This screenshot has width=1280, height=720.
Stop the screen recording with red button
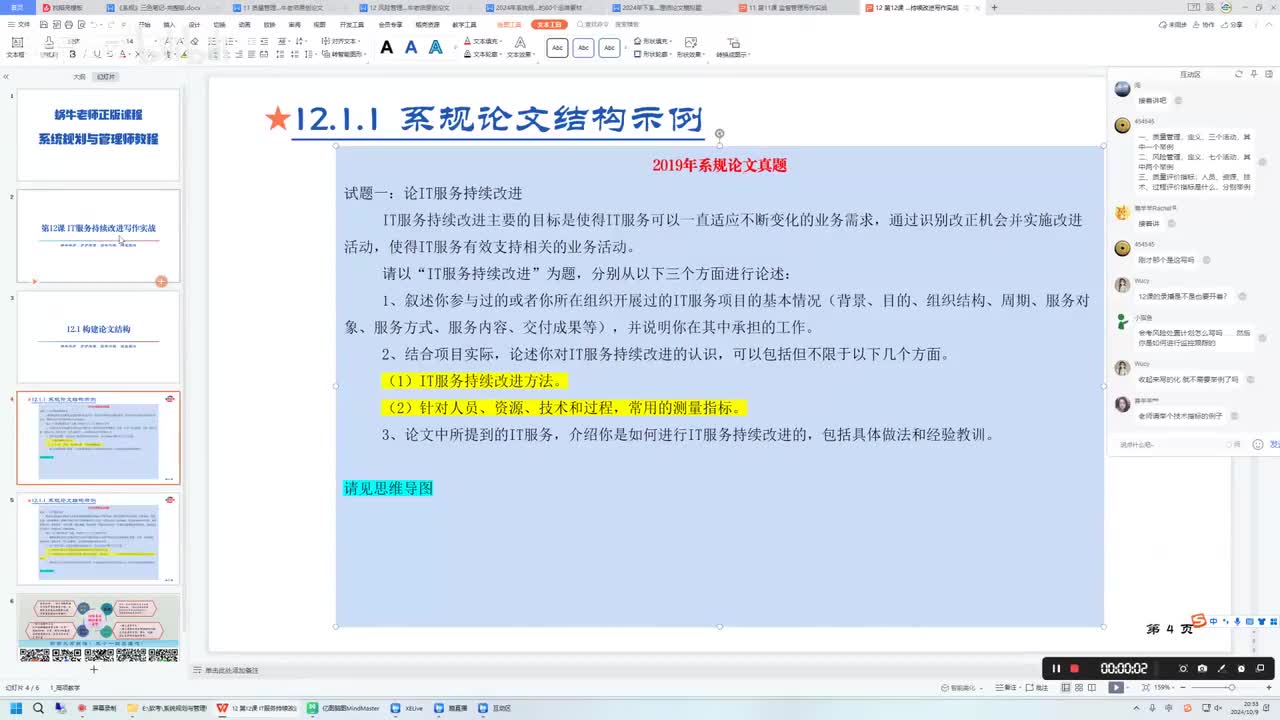tap(1075, 668)
